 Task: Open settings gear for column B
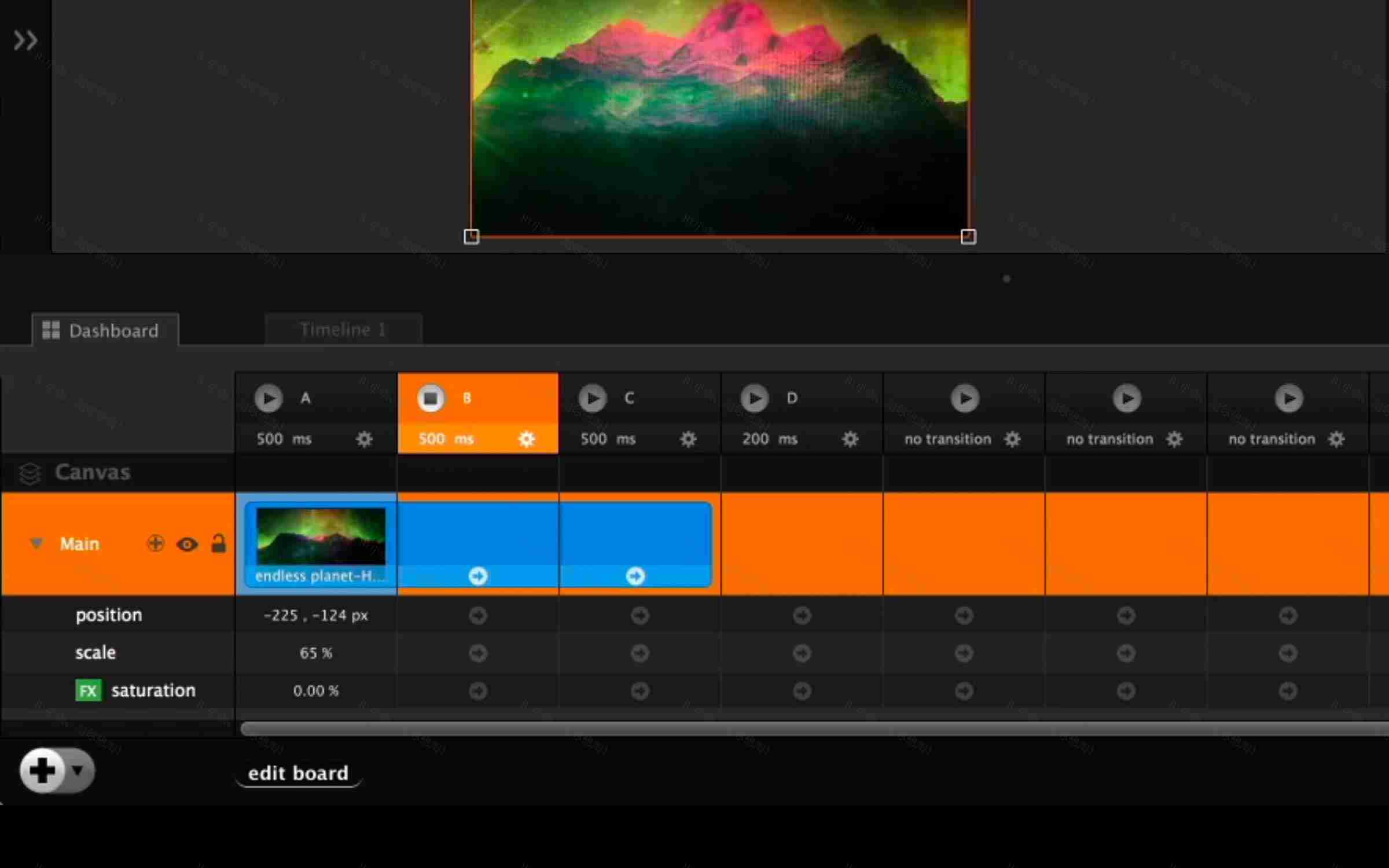click(x=526, y=439)
